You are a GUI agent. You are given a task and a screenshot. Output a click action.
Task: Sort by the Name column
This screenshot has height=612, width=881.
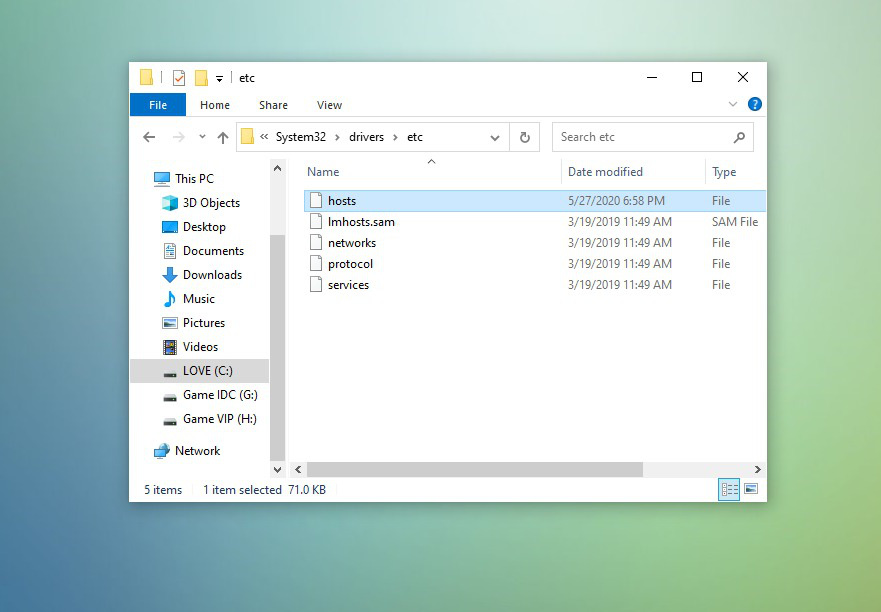tap(433, 172)
